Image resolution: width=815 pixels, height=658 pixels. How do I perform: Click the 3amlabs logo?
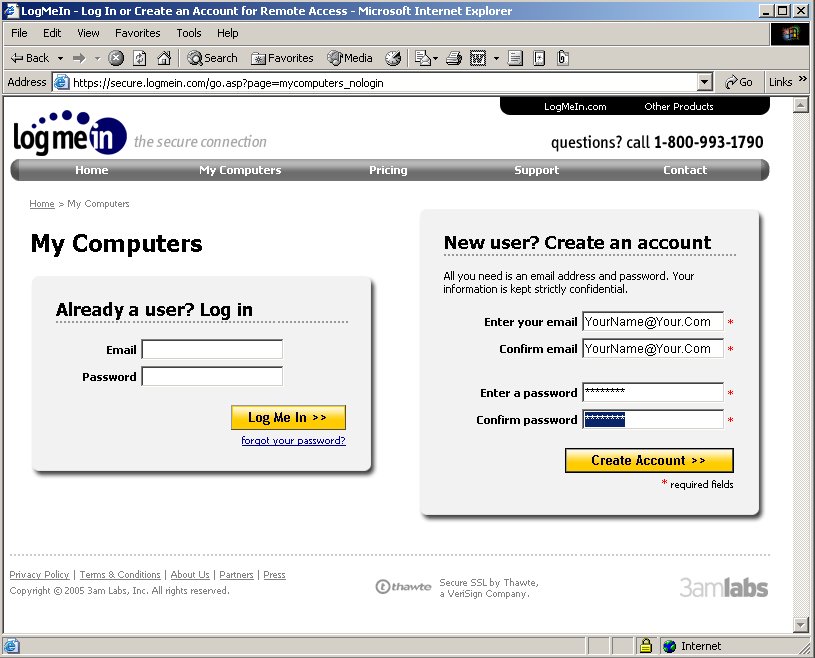[724, 588]
